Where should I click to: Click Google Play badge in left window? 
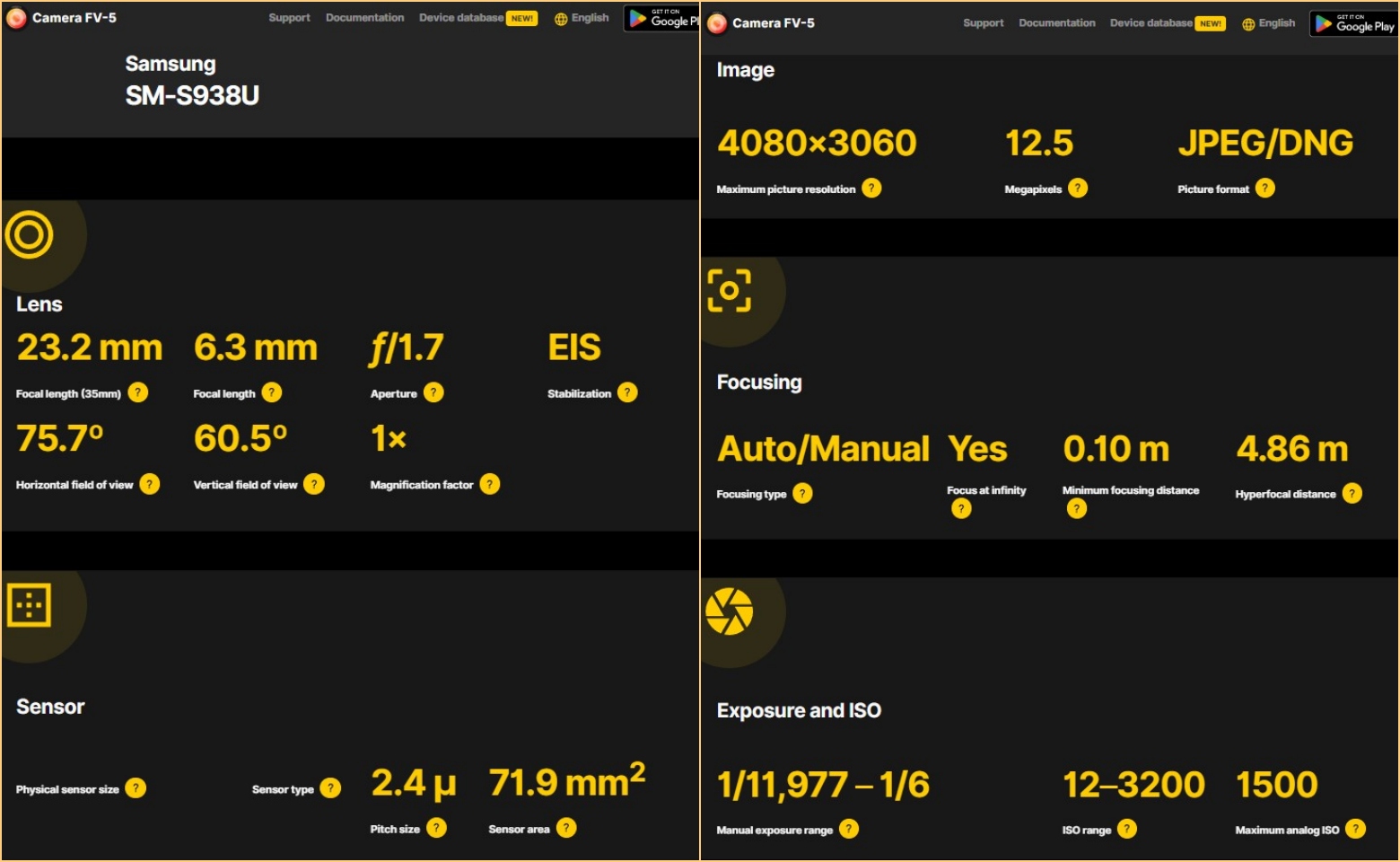point(661,18)
